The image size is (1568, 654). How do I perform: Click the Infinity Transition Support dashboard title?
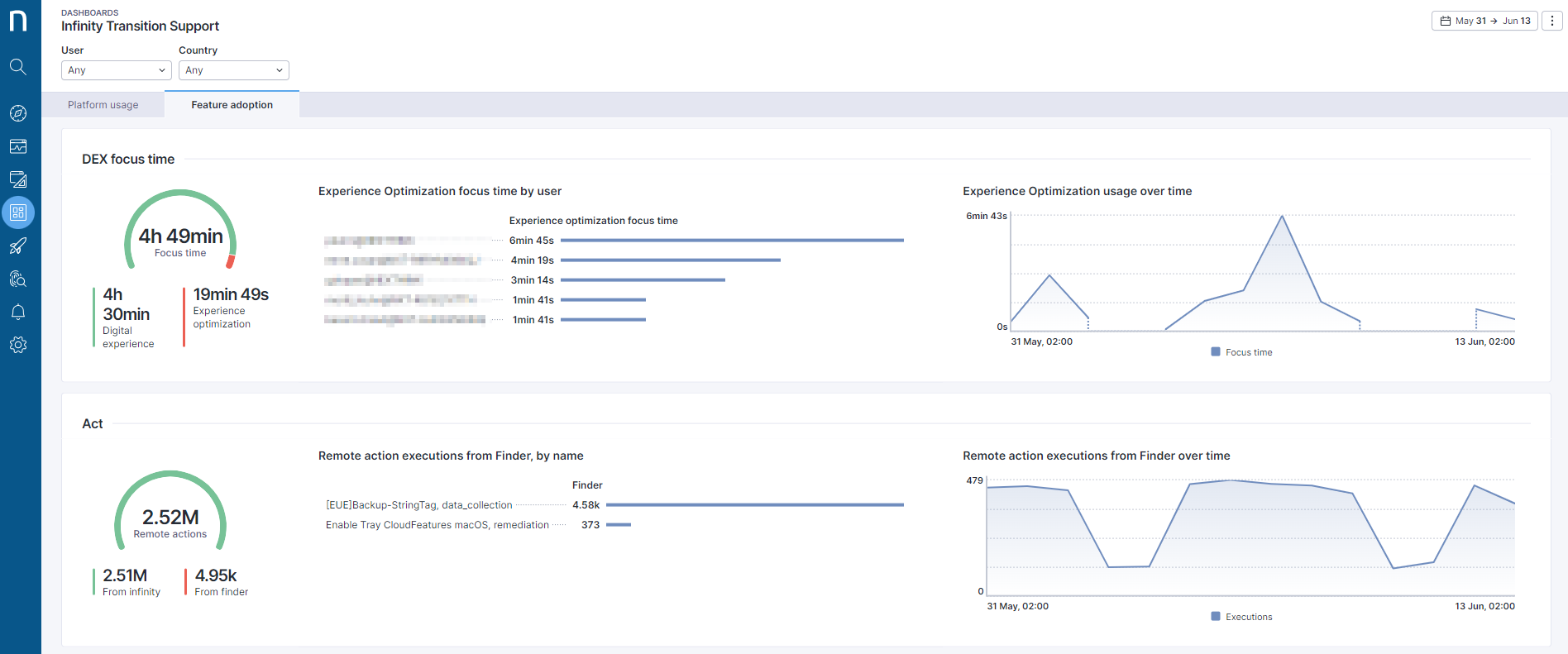coord(141,26)
